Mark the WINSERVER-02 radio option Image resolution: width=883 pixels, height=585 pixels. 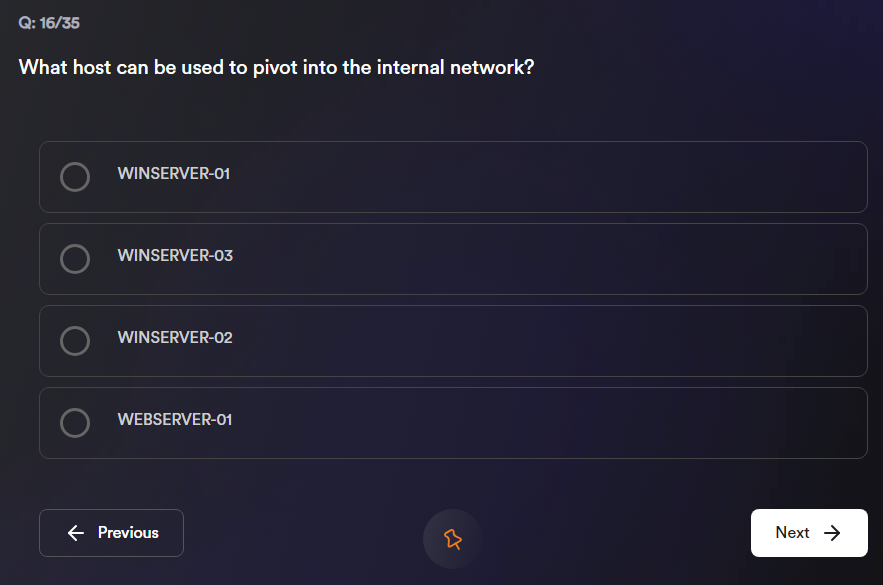coord(75,341)
